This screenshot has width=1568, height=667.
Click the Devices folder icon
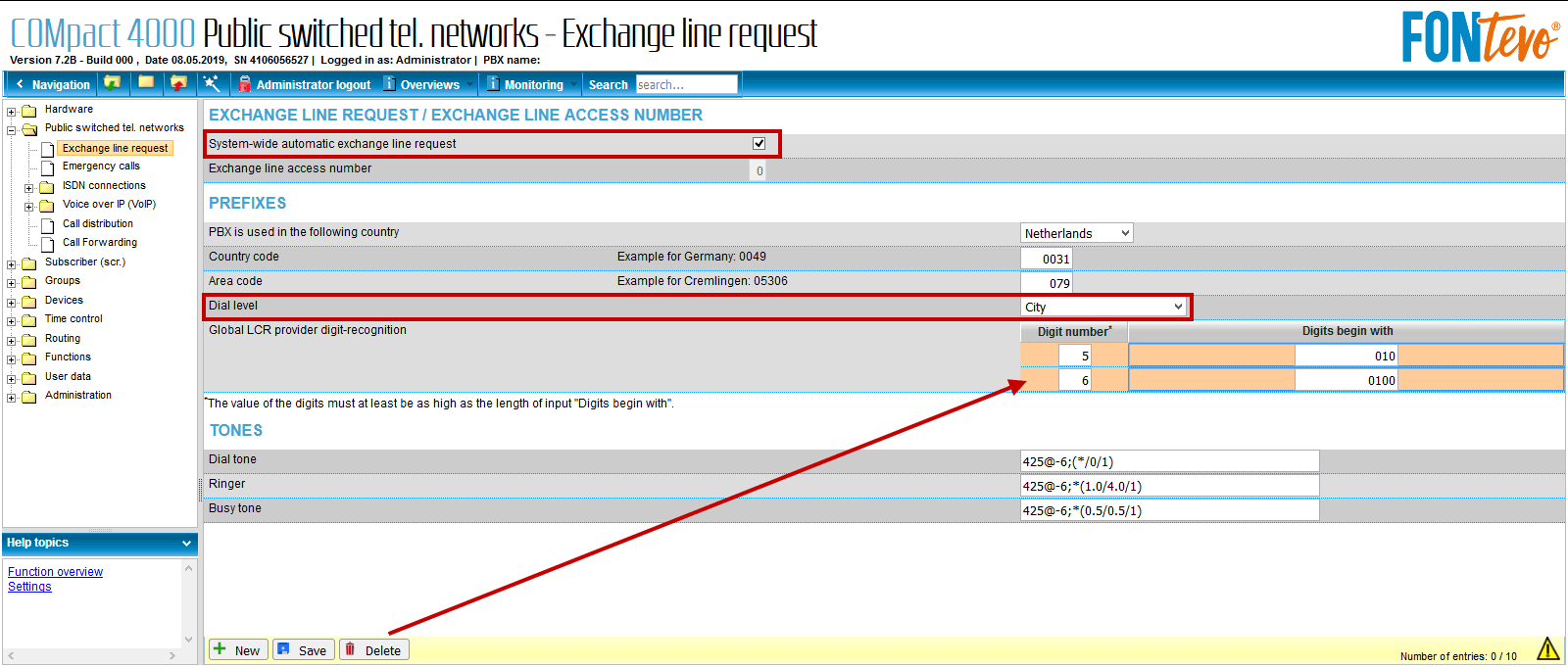29,302
